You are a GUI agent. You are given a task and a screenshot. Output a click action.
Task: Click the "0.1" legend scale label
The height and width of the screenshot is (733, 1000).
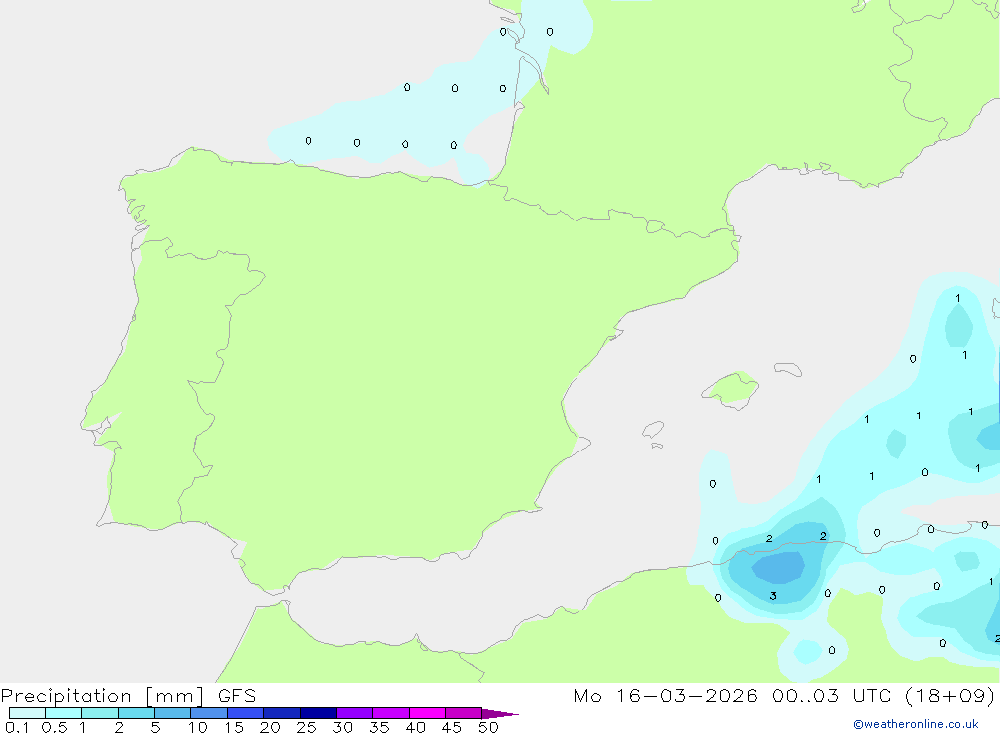(17, 727)
